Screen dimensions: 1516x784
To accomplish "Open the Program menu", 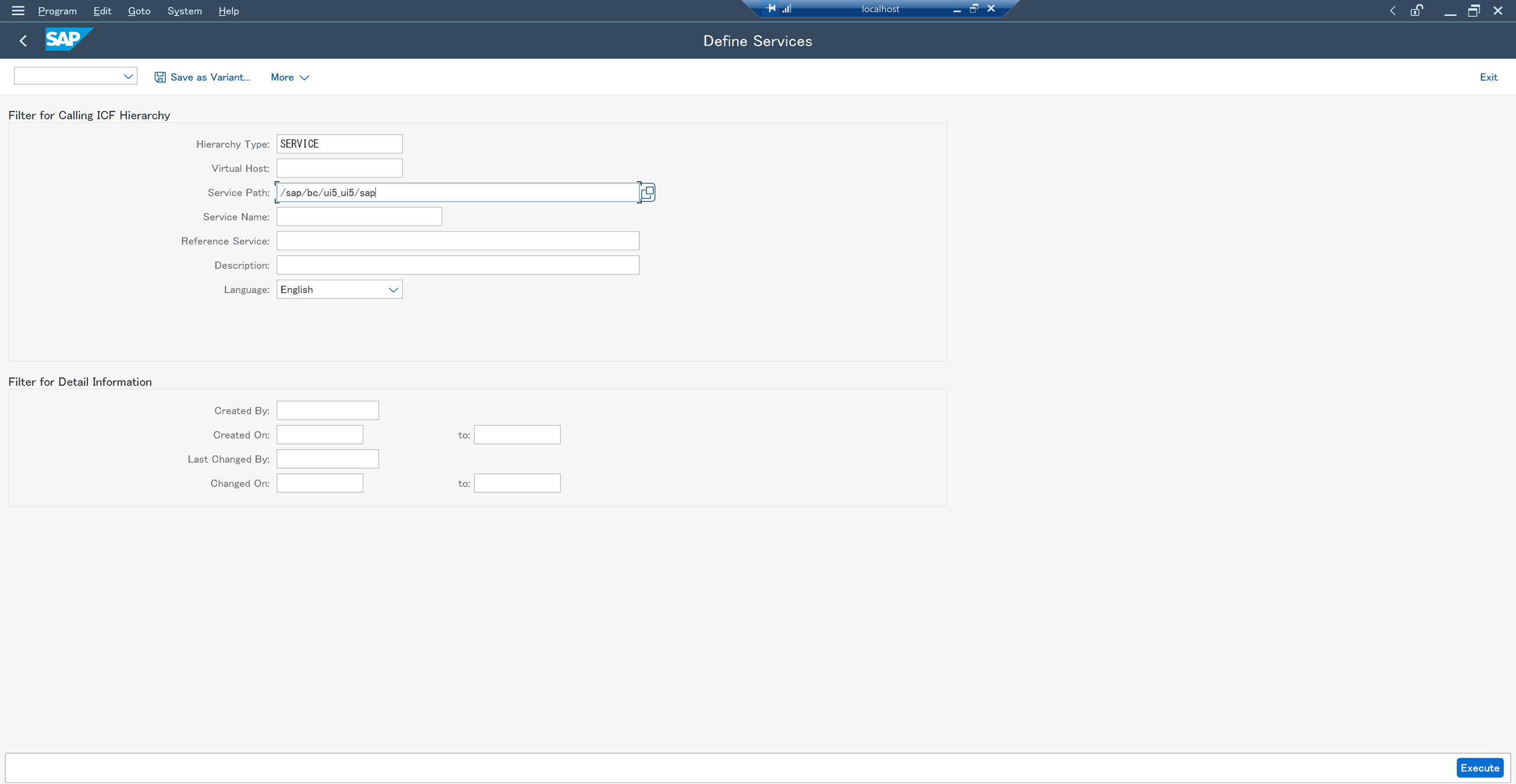I will pyautogui.click(x=56, y=10).
